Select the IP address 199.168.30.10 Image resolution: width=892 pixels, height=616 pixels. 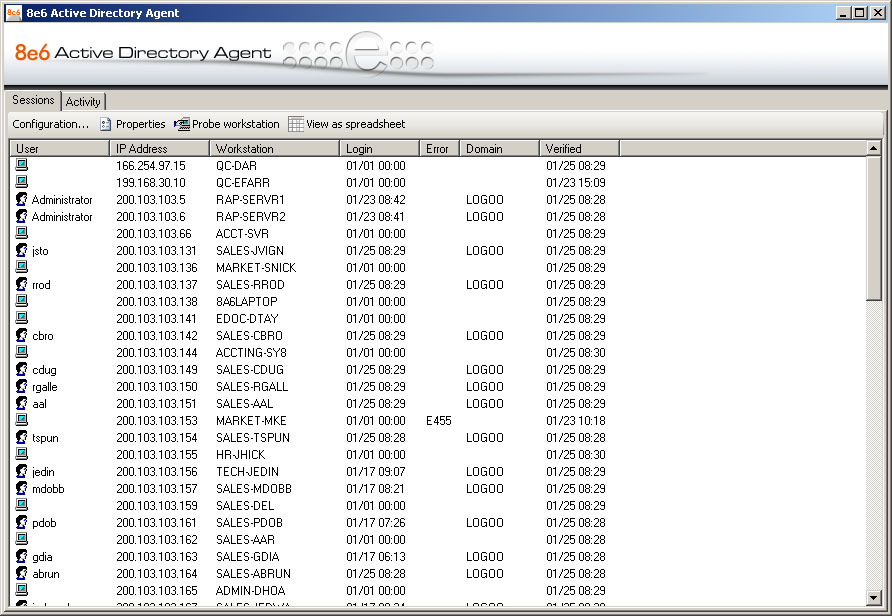click(151, 183)
